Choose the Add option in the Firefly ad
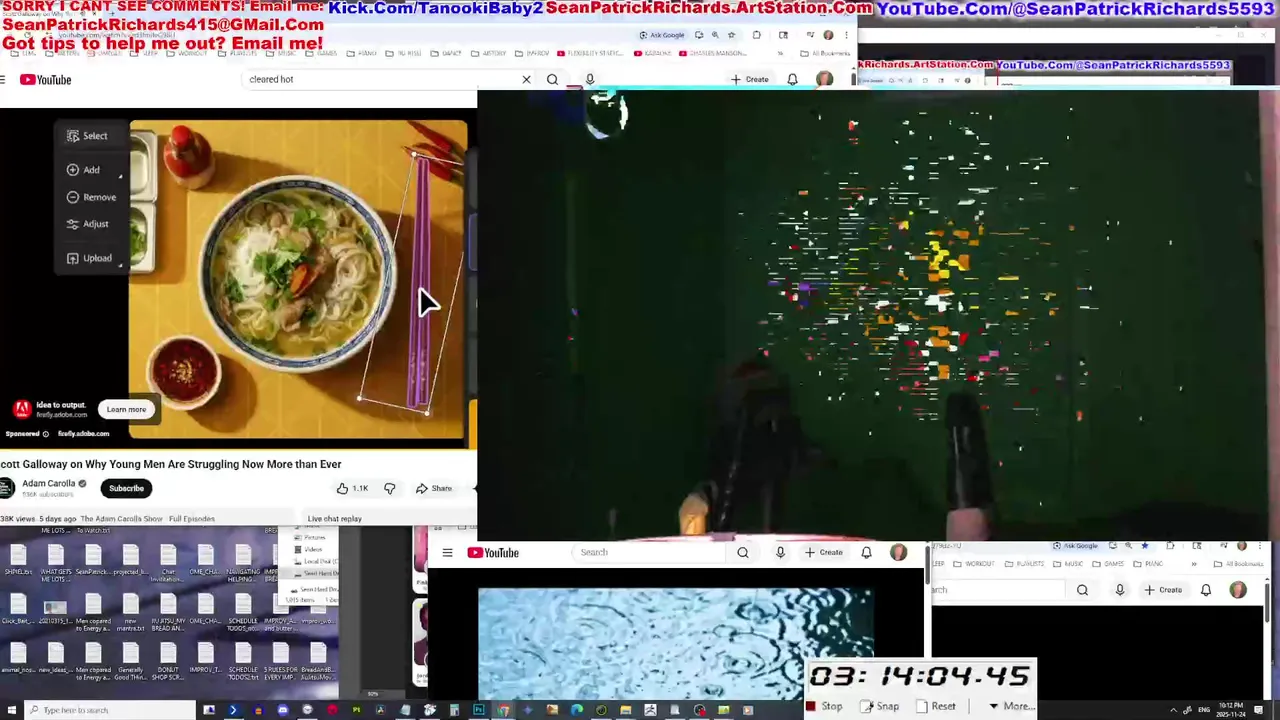Image resolution: width=1280 pixels, height=720 pixels. coord(84,170)
